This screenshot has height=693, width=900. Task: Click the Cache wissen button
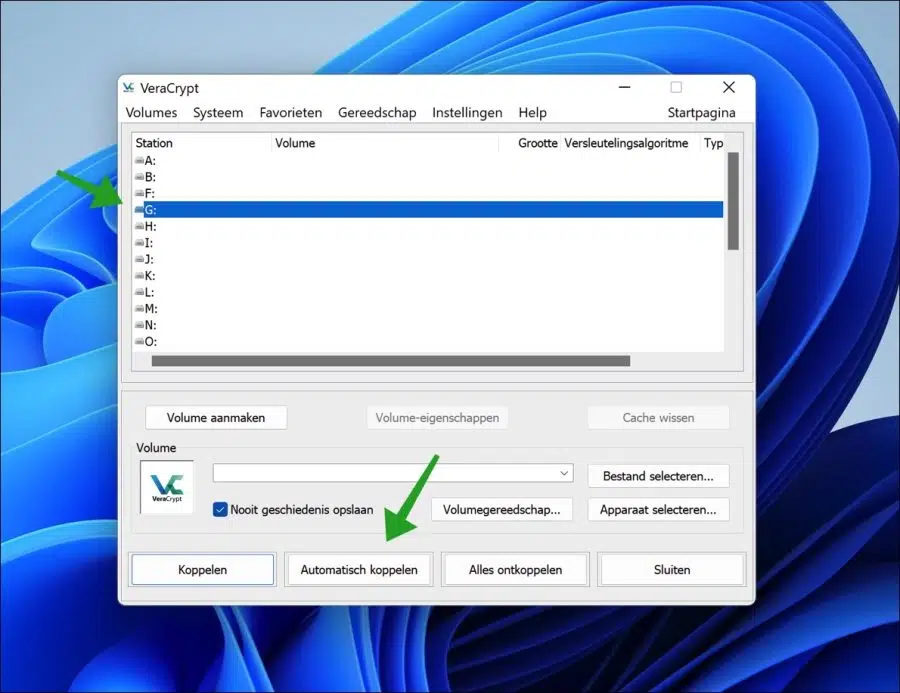(x=658, y=417)
